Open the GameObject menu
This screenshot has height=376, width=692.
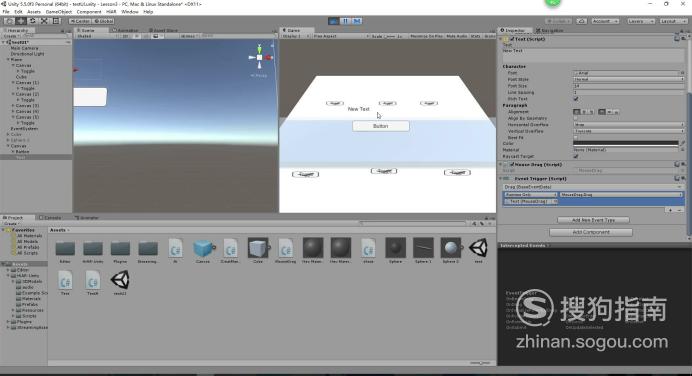[x=59, y=12]
